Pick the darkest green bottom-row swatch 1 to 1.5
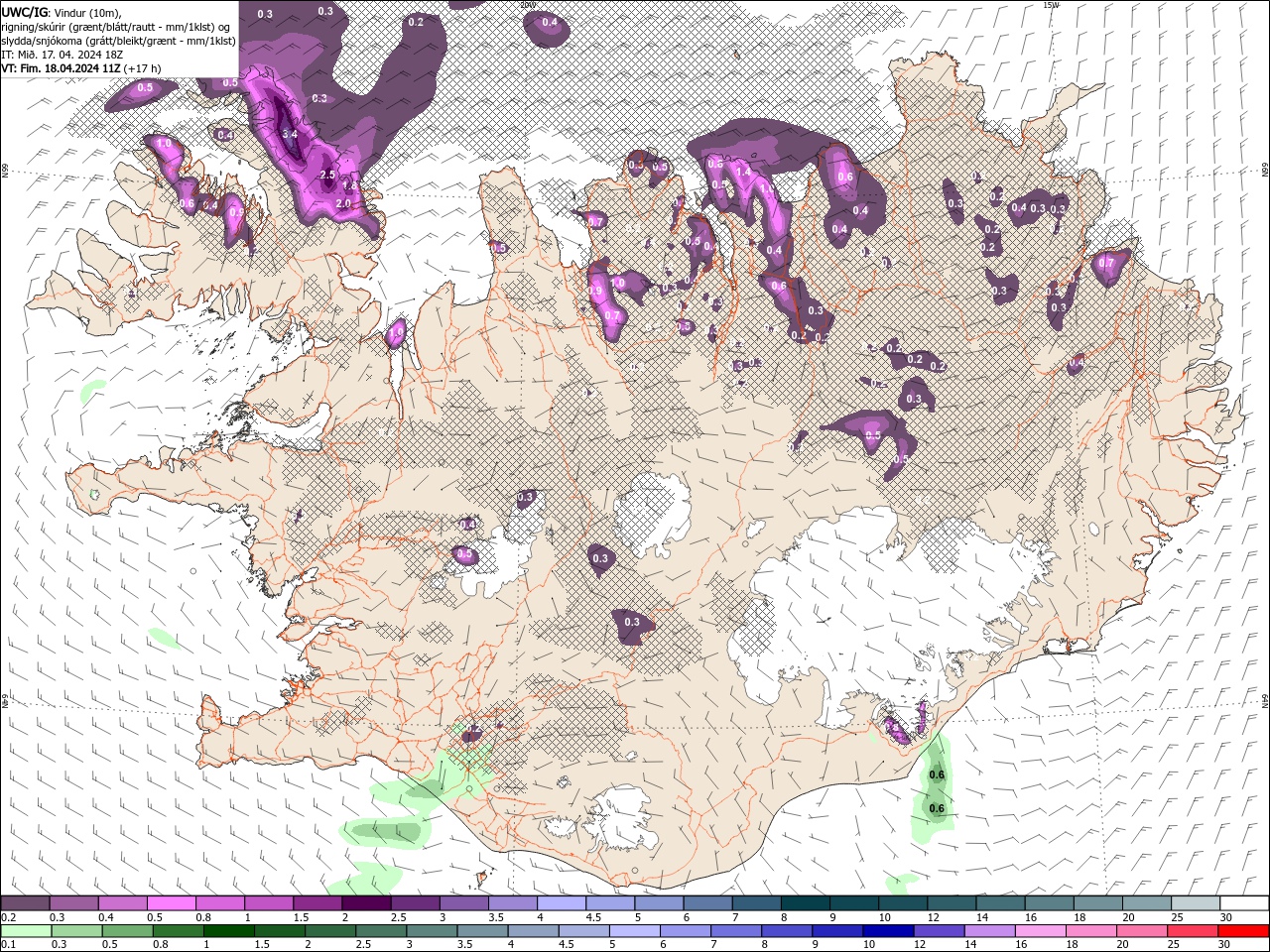 pyautogui.click(x=230, y=931)
